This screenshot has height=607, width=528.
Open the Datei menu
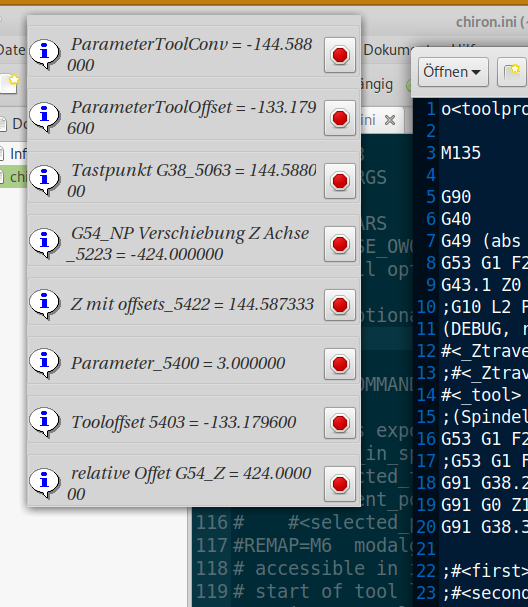[x=12, y=50]
